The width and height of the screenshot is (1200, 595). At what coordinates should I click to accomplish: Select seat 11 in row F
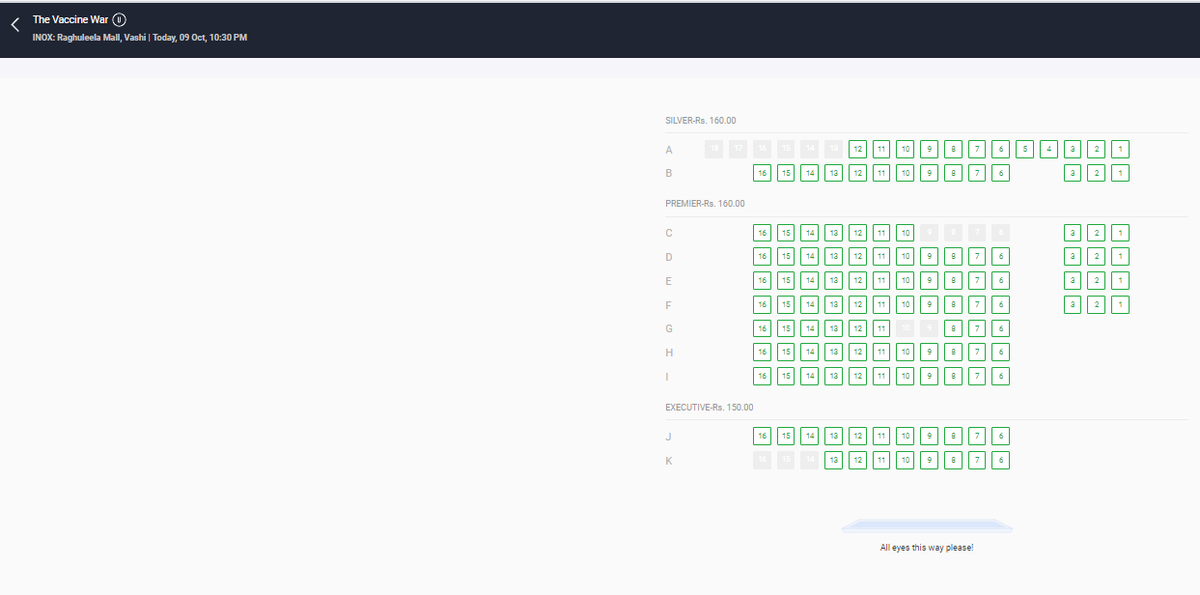[881, 304]
